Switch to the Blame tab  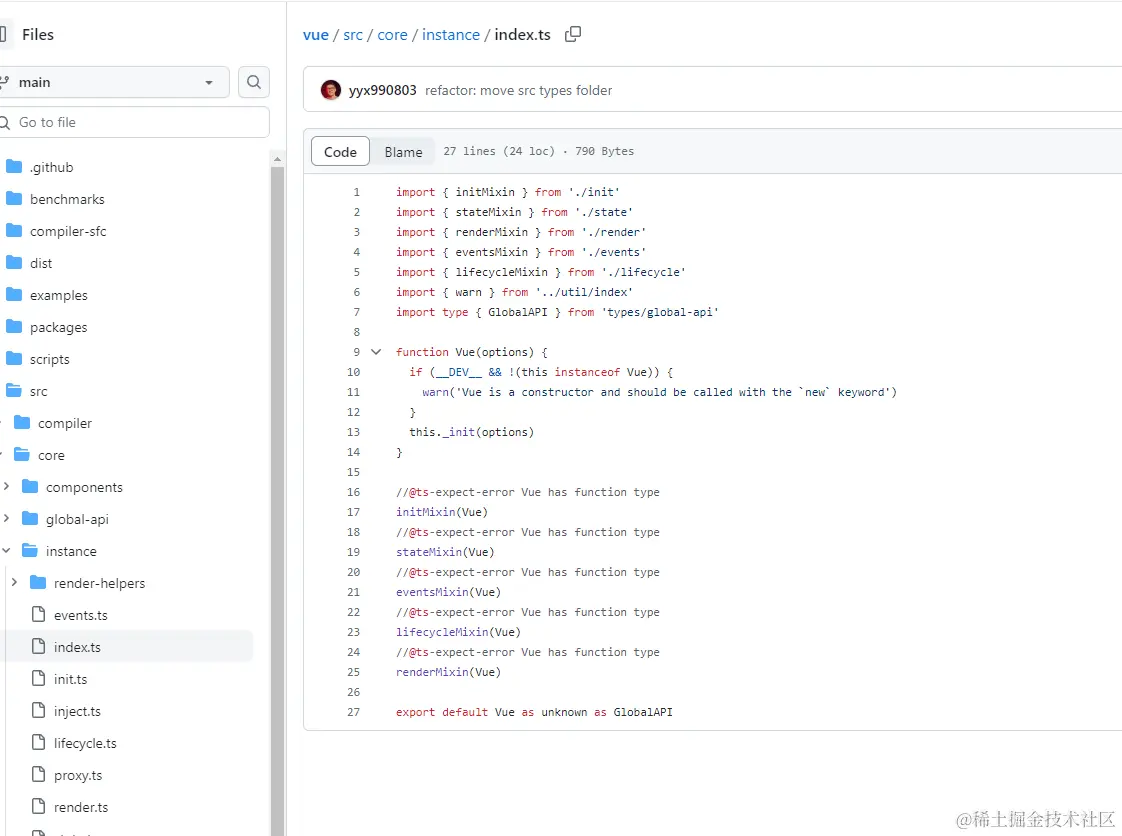click(404, 152)
